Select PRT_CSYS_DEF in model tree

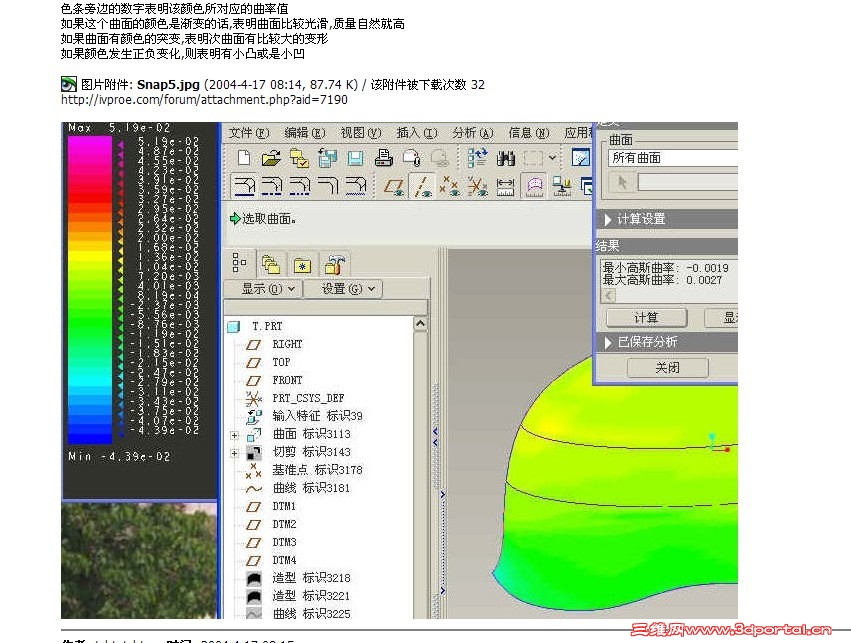point(308,398)
